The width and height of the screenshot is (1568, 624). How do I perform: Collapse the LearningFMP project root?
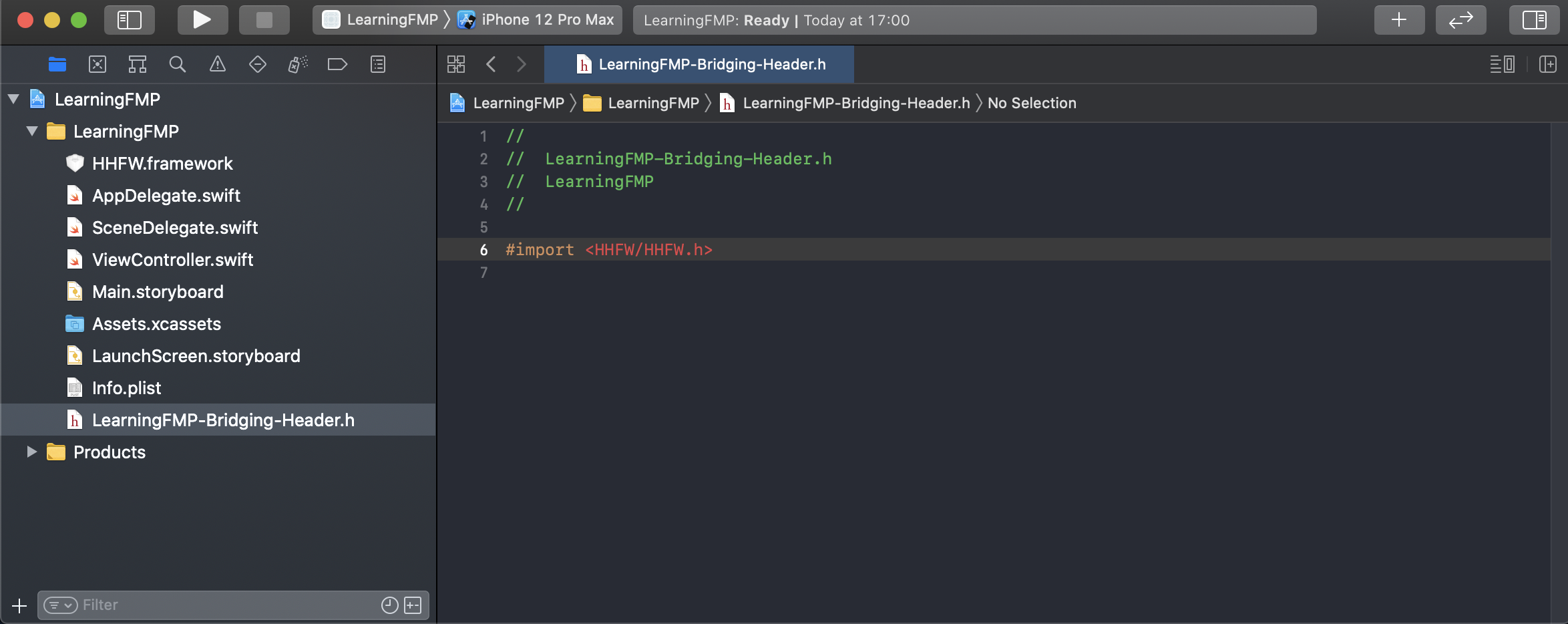pyautogui.click(x=13, y=100)
